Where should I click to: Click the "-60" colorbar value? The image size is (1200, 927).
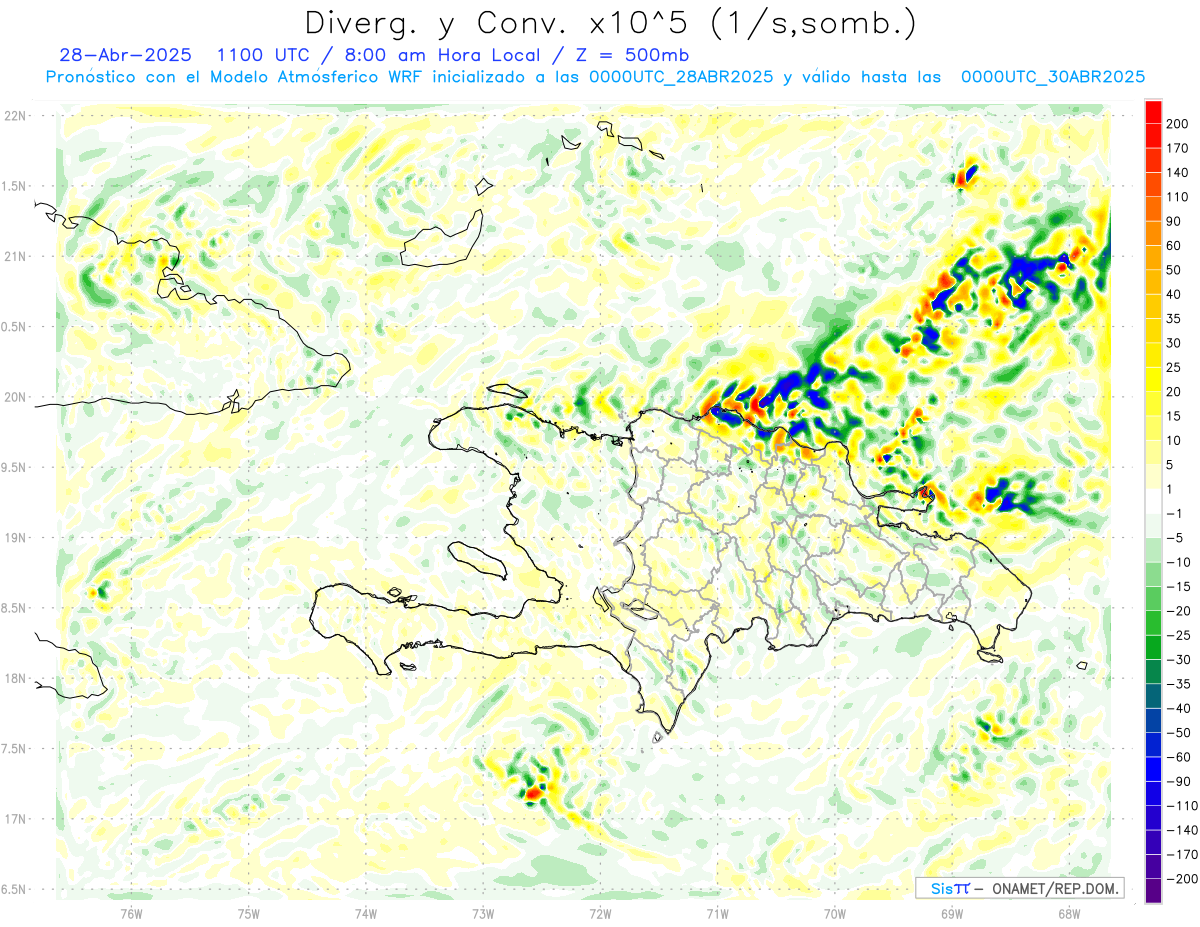click(1179, 757)
